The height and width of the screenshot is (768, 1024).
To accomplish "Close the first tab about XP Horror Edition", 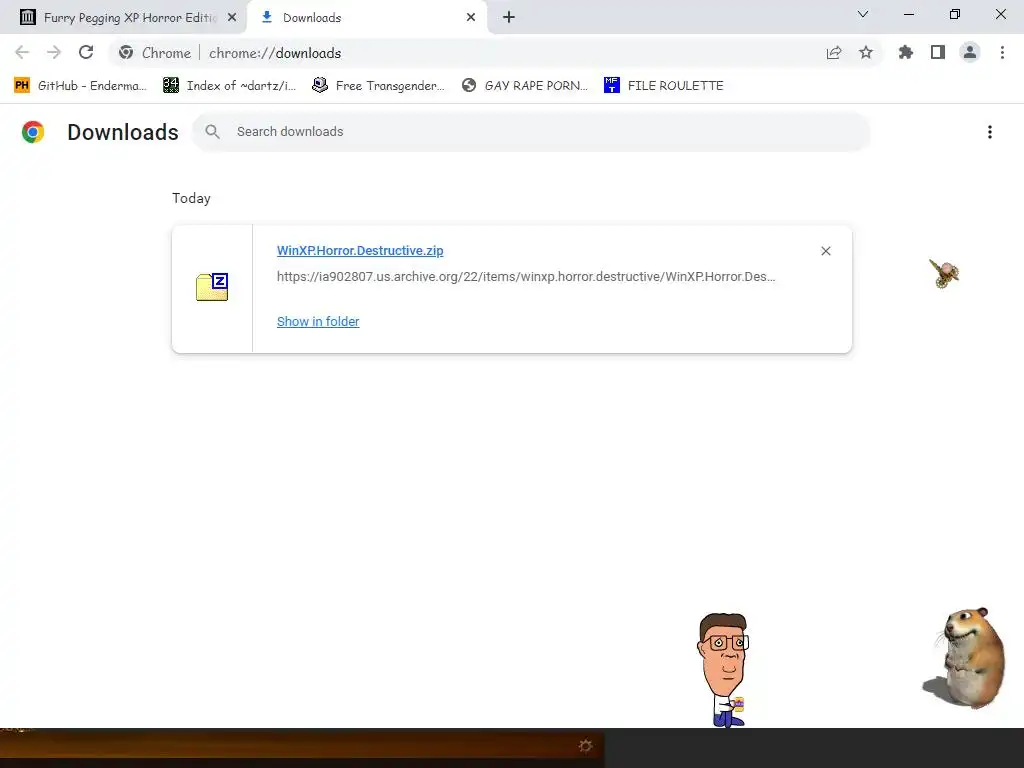I will (x=232, y=18).
